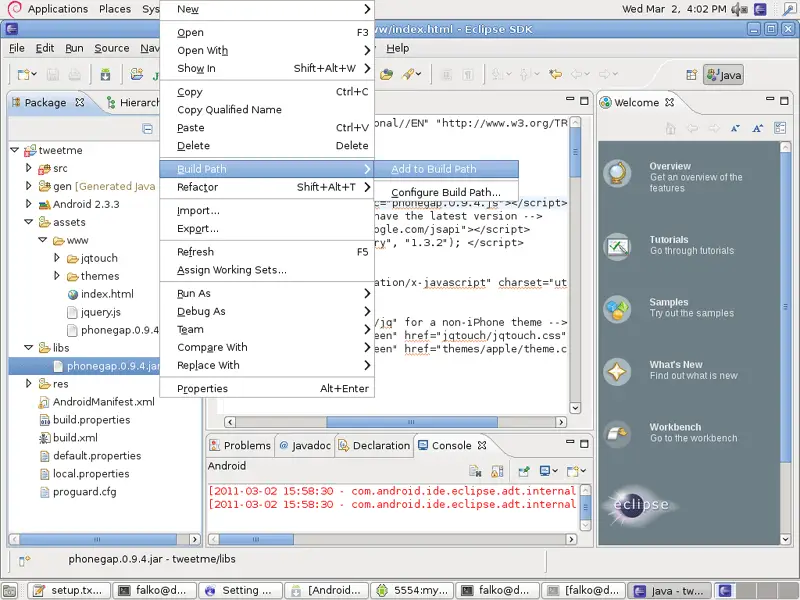Open the Tutorials icon
The width and height of the screenshot is (800, 600).
[x=617, y=246]
